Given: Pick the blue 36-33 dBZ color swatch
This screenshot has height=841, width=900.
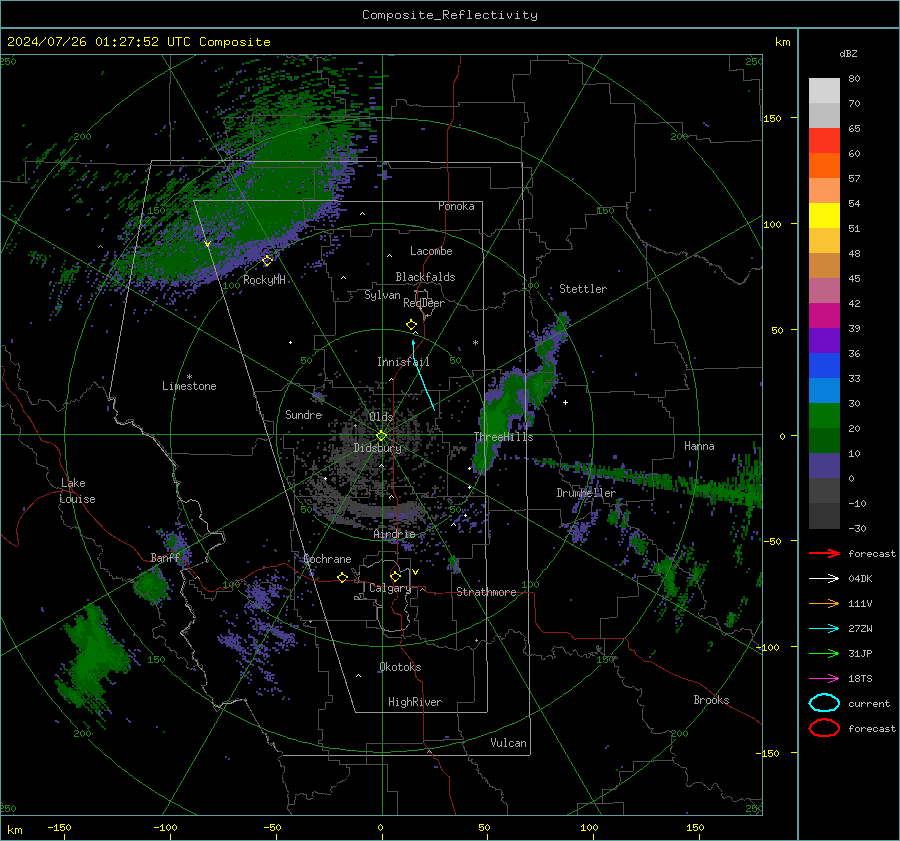Looking at the screenshot, I should coord(824,366).
